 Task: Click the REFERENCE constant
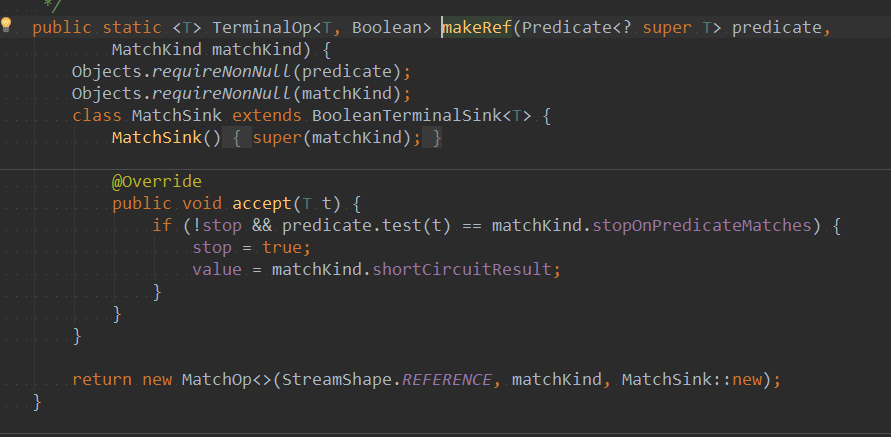click(x=447, y=379)
